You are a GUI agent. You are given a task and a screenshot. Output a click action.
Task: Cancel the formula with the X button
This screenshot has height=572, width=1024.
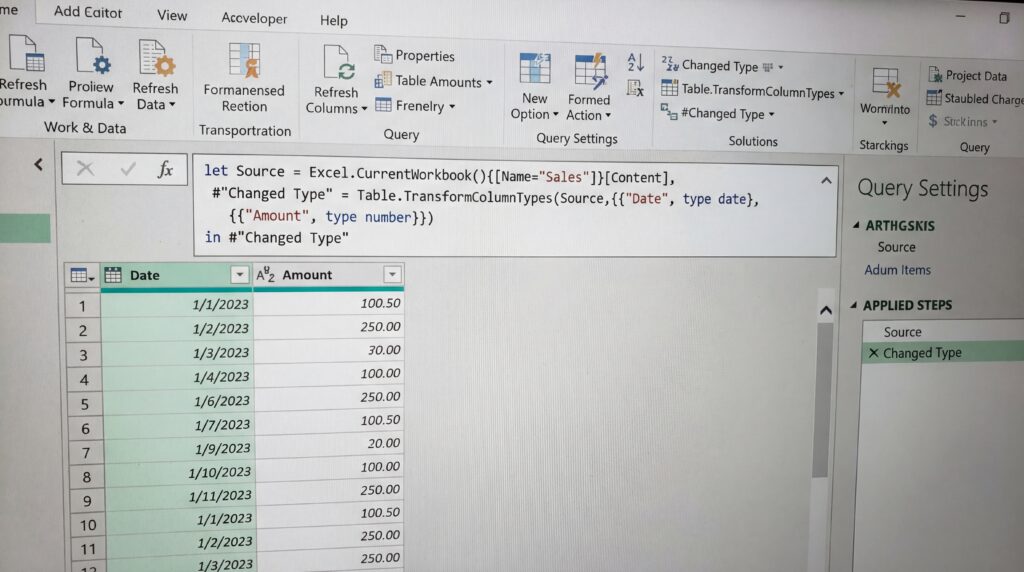(x=85, y=169)
